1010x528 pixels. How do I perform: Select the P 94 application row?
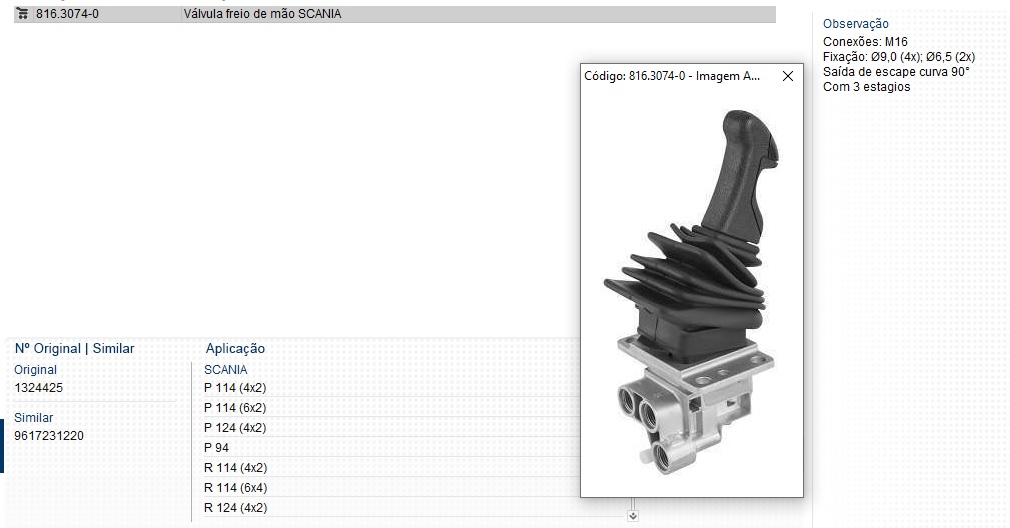[x=216, y=448]
